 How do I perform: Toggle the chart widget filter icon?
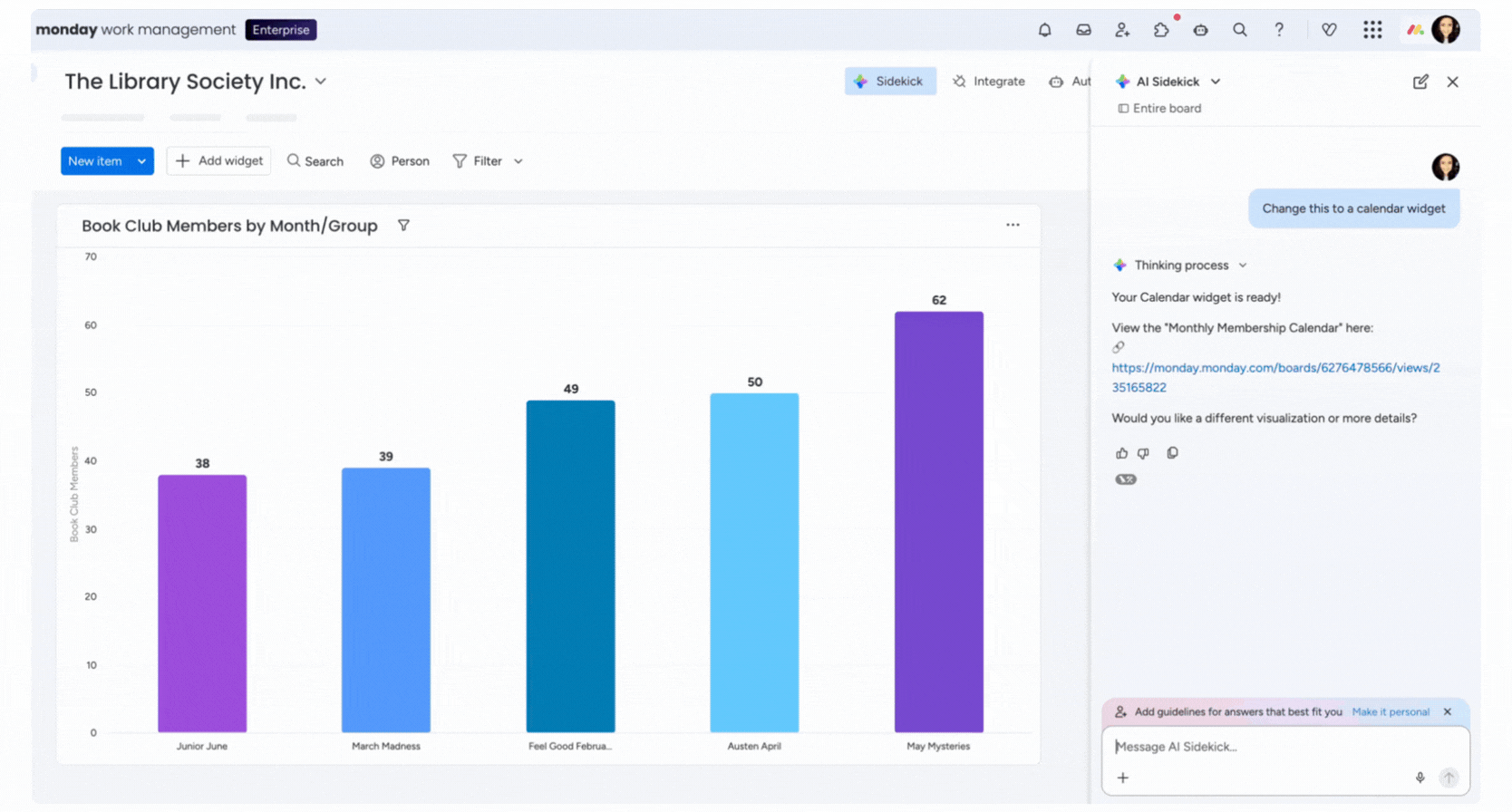[403, 226]
